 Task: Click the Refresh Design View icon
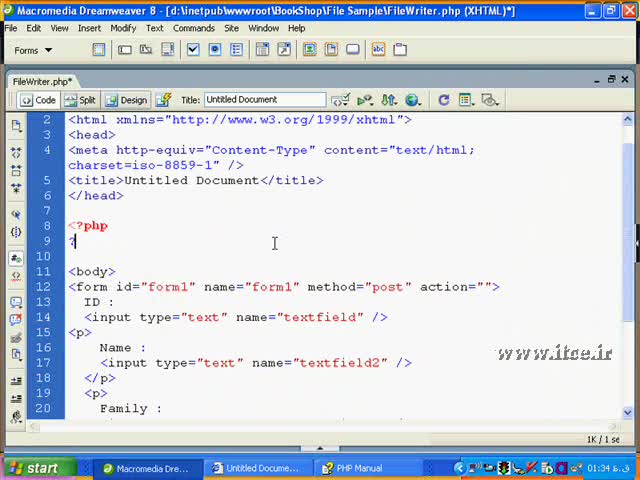click(x=444, y=100)
